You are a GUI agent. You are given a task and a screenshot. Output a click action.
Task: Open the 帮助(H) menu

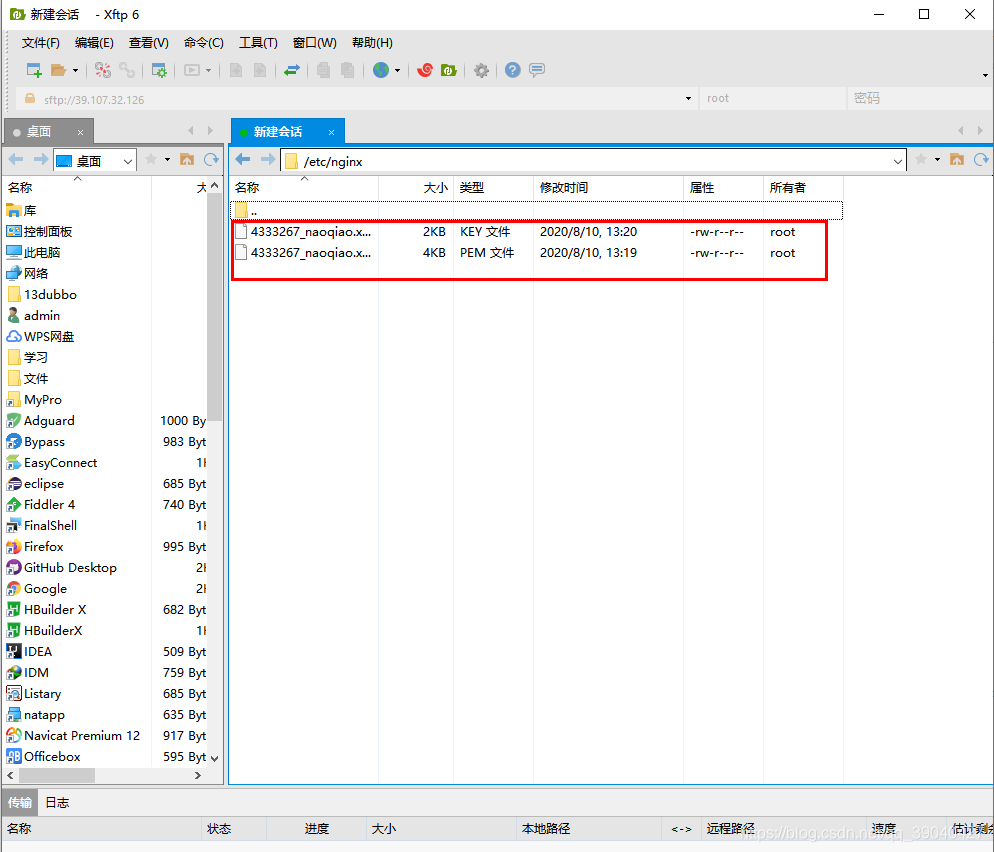click(x=372, y=42)
